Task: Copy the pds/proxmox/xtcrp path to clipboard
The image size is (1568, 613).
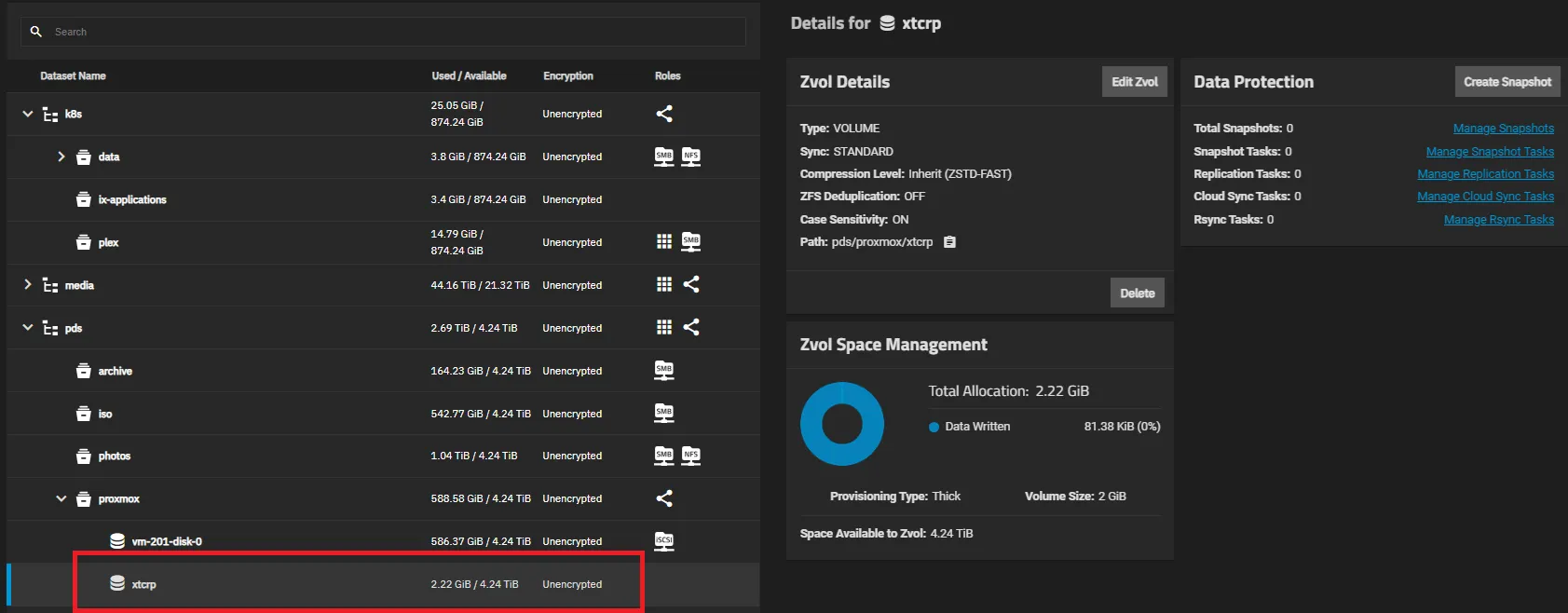Action: tap(949, 242)
